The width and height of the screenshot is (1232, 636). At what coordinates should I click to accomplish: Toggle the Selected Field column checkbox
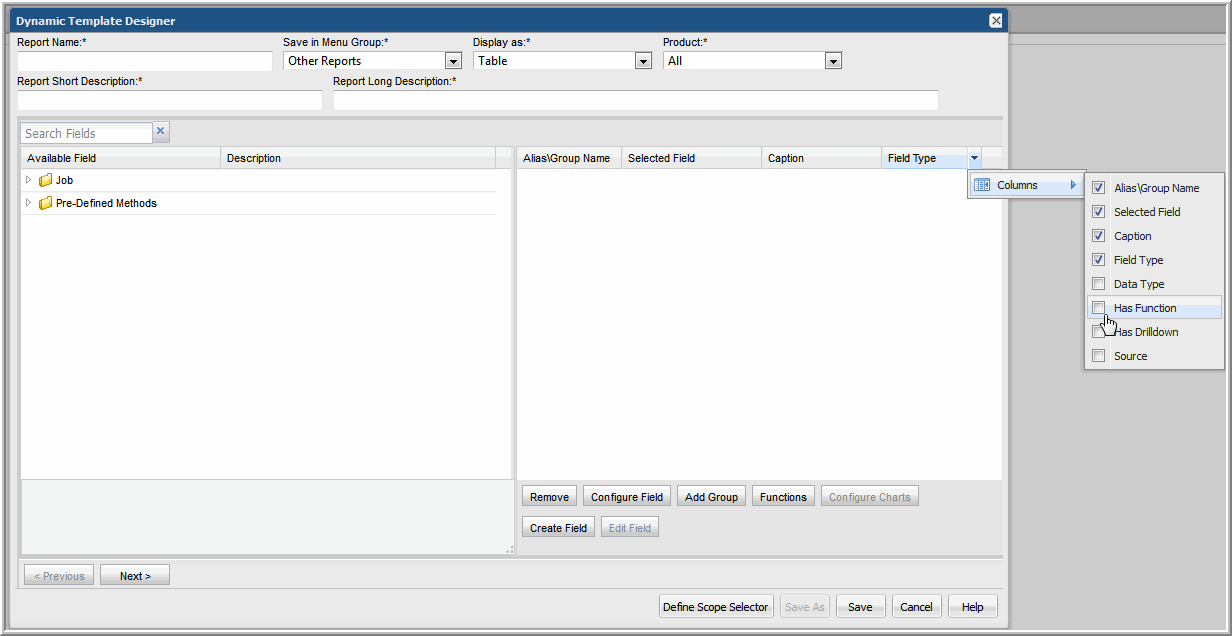(1099, 212)
